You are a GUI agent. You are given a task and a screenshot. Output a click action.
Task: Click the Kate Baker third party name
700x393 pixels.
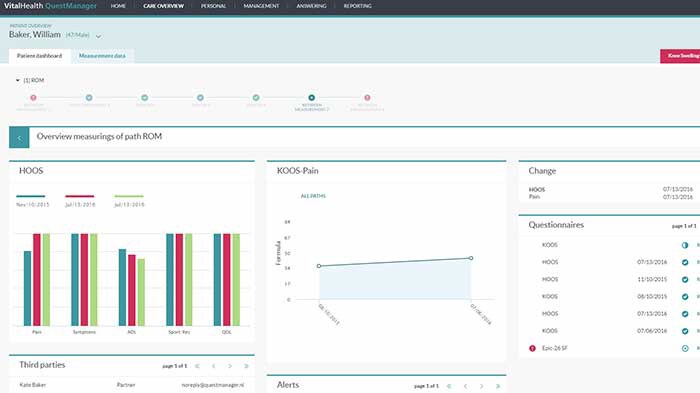[x=33, y=385]
